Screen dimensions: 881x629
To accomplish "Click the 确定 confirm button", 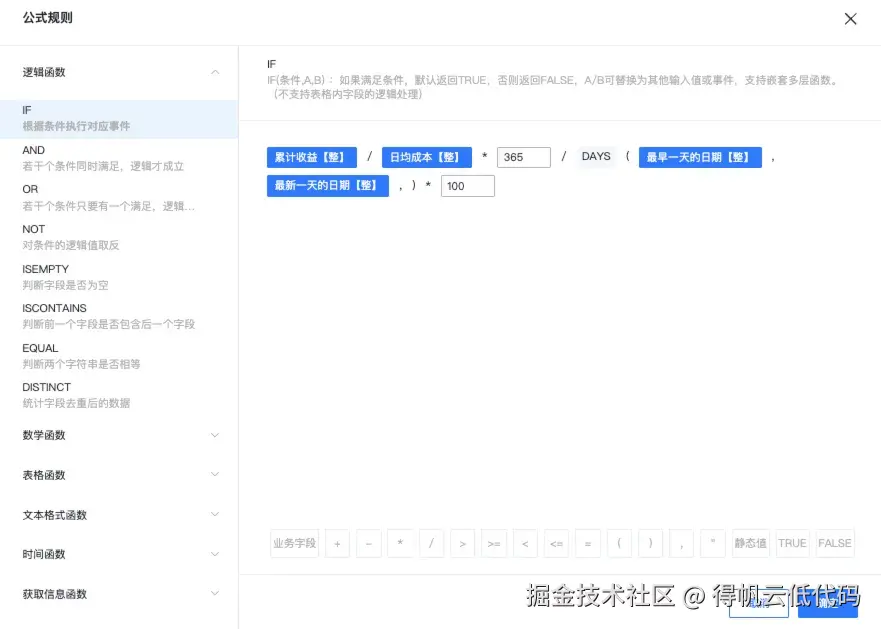I will coord(828,608).
